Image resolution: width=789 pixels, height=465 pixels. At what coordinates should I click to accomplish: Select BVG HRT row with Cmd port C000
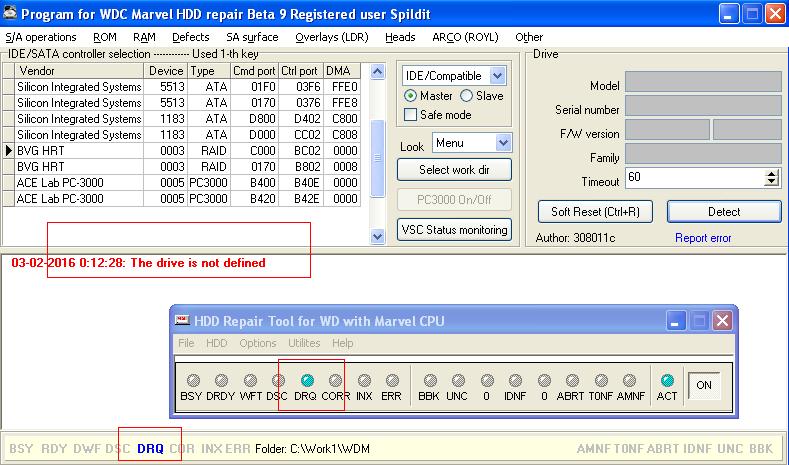click(182, 150)
